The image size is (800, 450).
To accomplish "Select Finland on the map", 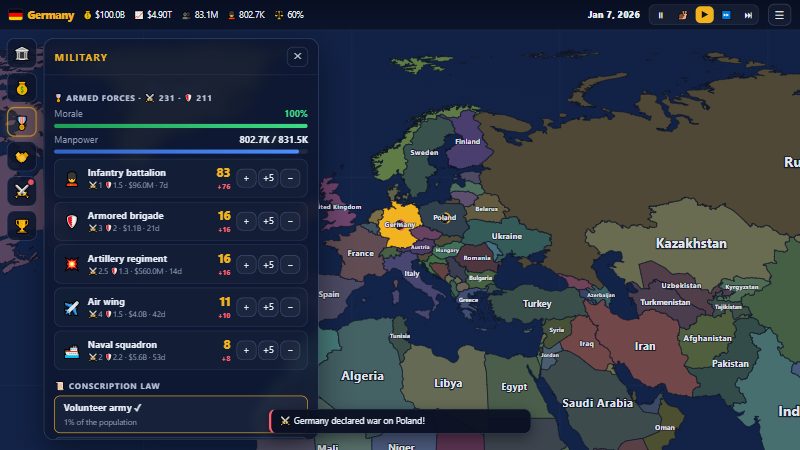I will [x=467, y=141].
